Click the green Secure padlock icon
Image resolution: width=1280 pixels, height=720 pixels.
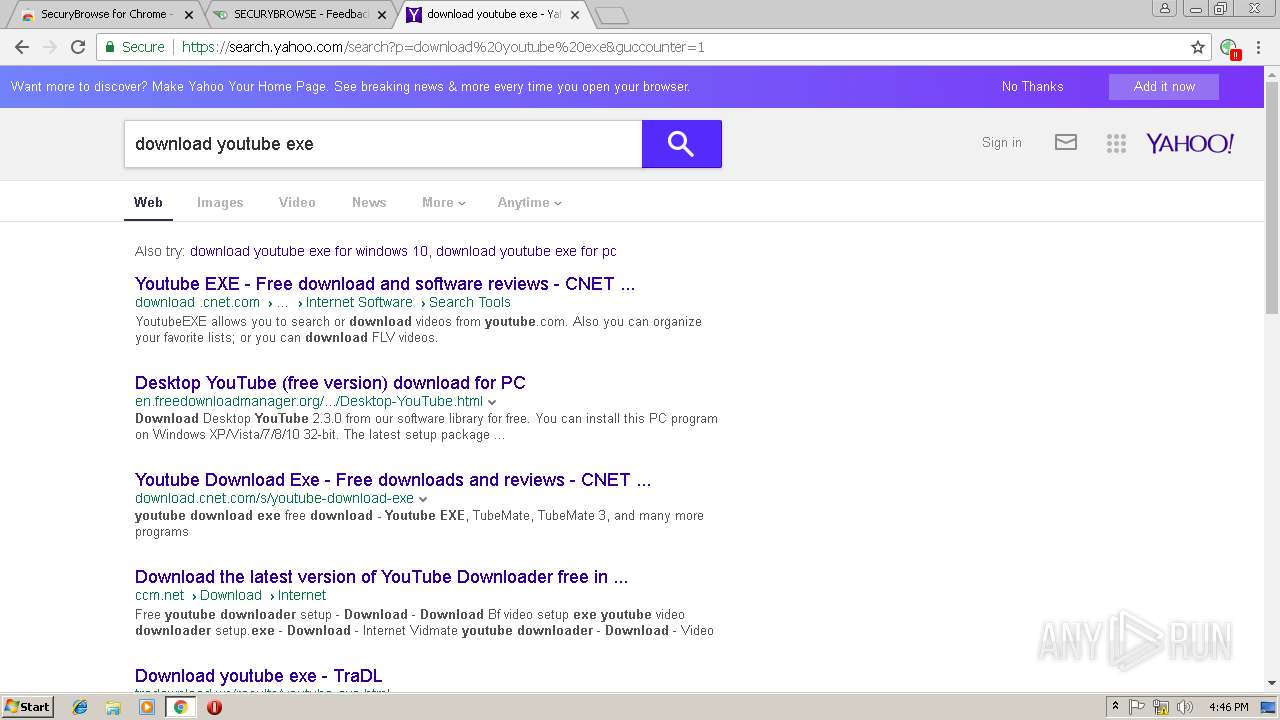109,47
